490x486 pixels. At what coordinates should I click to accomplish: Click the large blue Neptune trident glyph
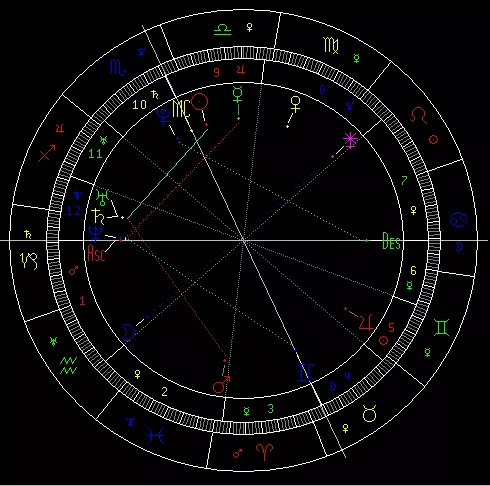[x=95, y=233]
